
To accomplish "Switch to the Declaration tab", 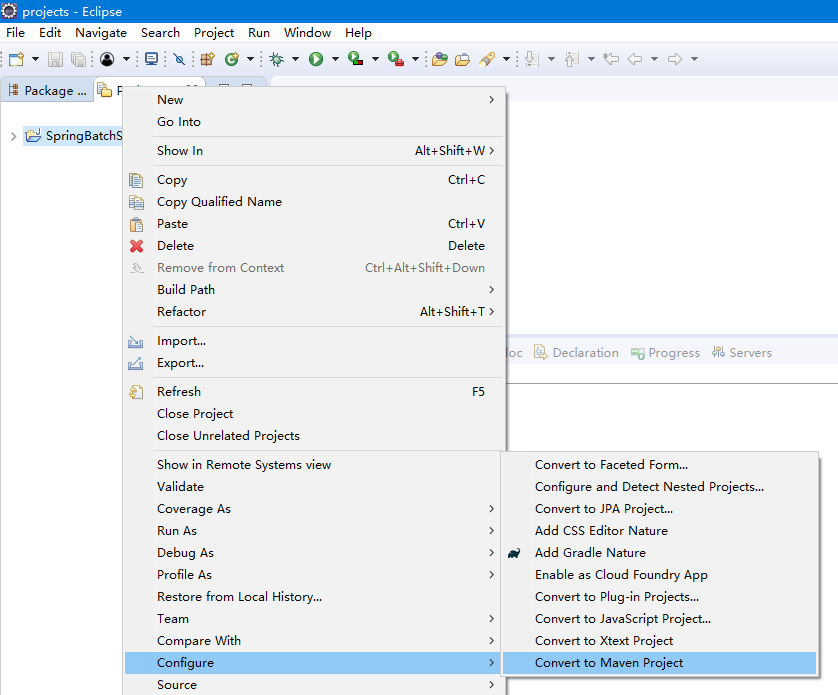I will click(577, 353).
